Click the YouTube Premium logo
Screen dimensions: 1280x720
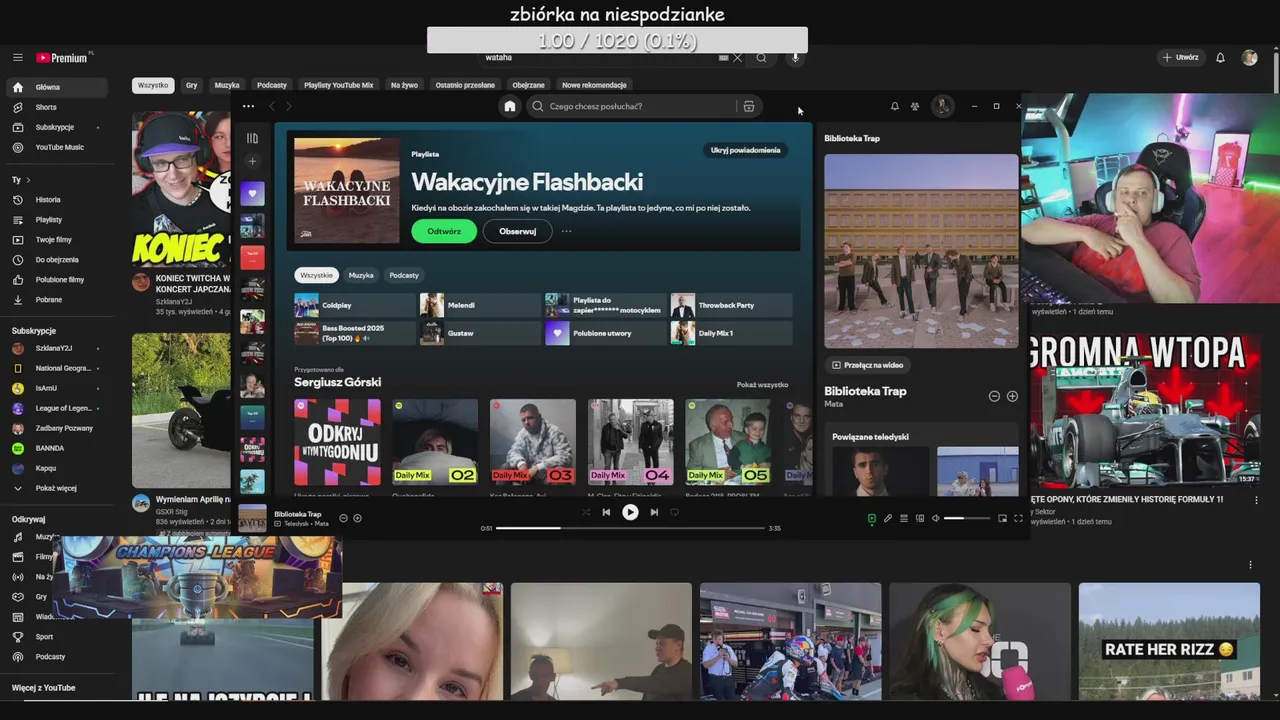62,58
